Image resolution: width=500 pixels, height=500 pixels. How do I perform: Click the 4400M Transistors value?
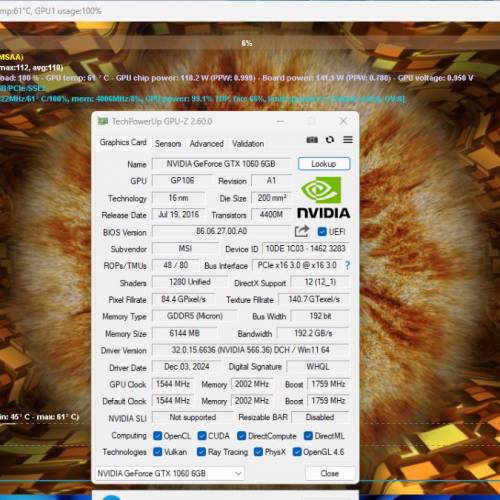click(271, 214)
